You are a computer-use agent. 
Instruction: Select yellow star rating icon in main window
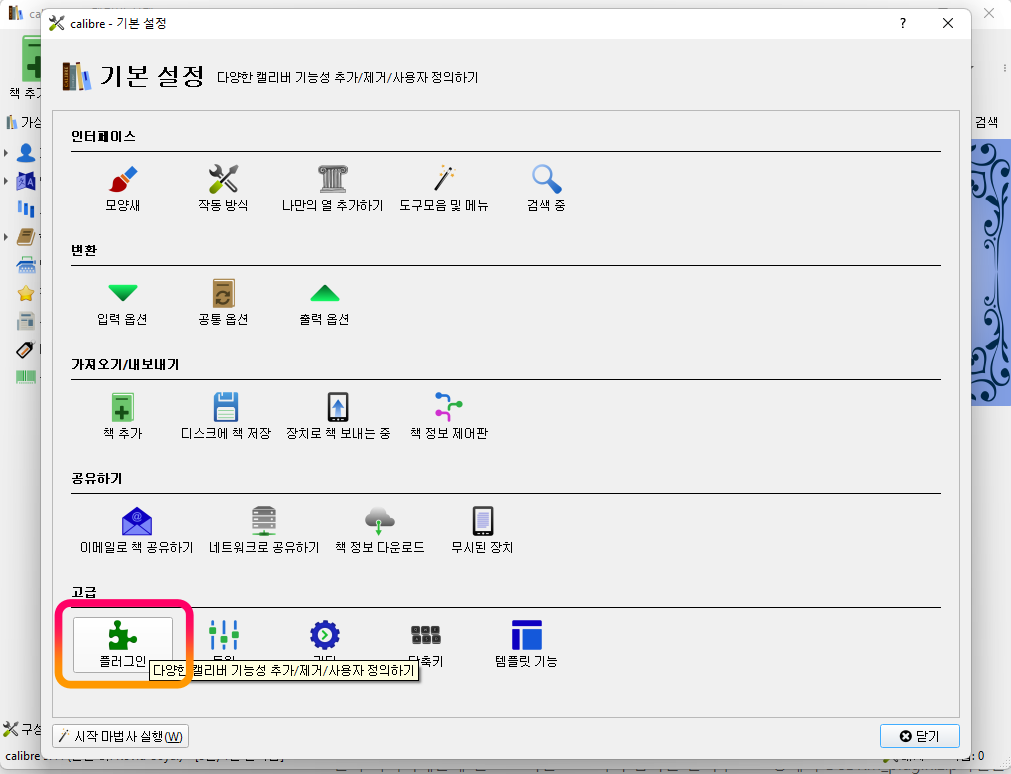coord(26,293)
